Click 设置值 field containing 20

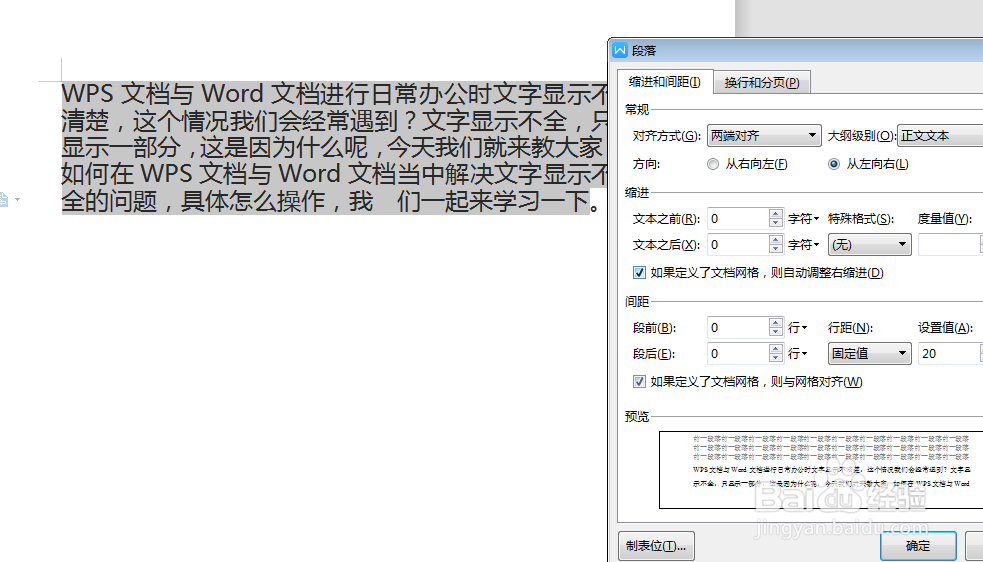click(950, 354)
